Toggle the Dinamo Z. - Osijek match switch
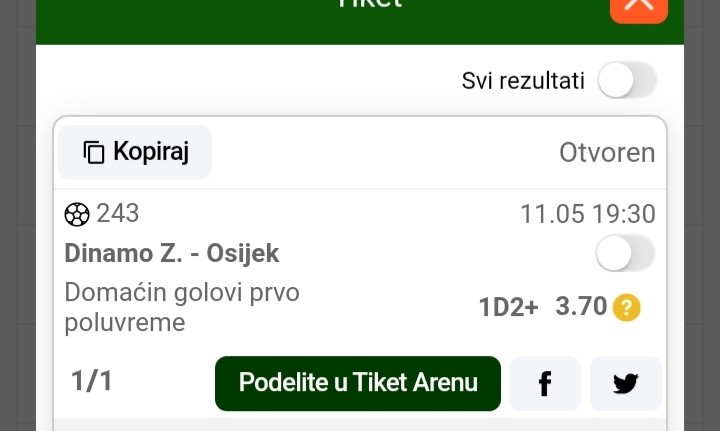Image resolution: width=720 pixels, height=431 pixels. point(625,253)
